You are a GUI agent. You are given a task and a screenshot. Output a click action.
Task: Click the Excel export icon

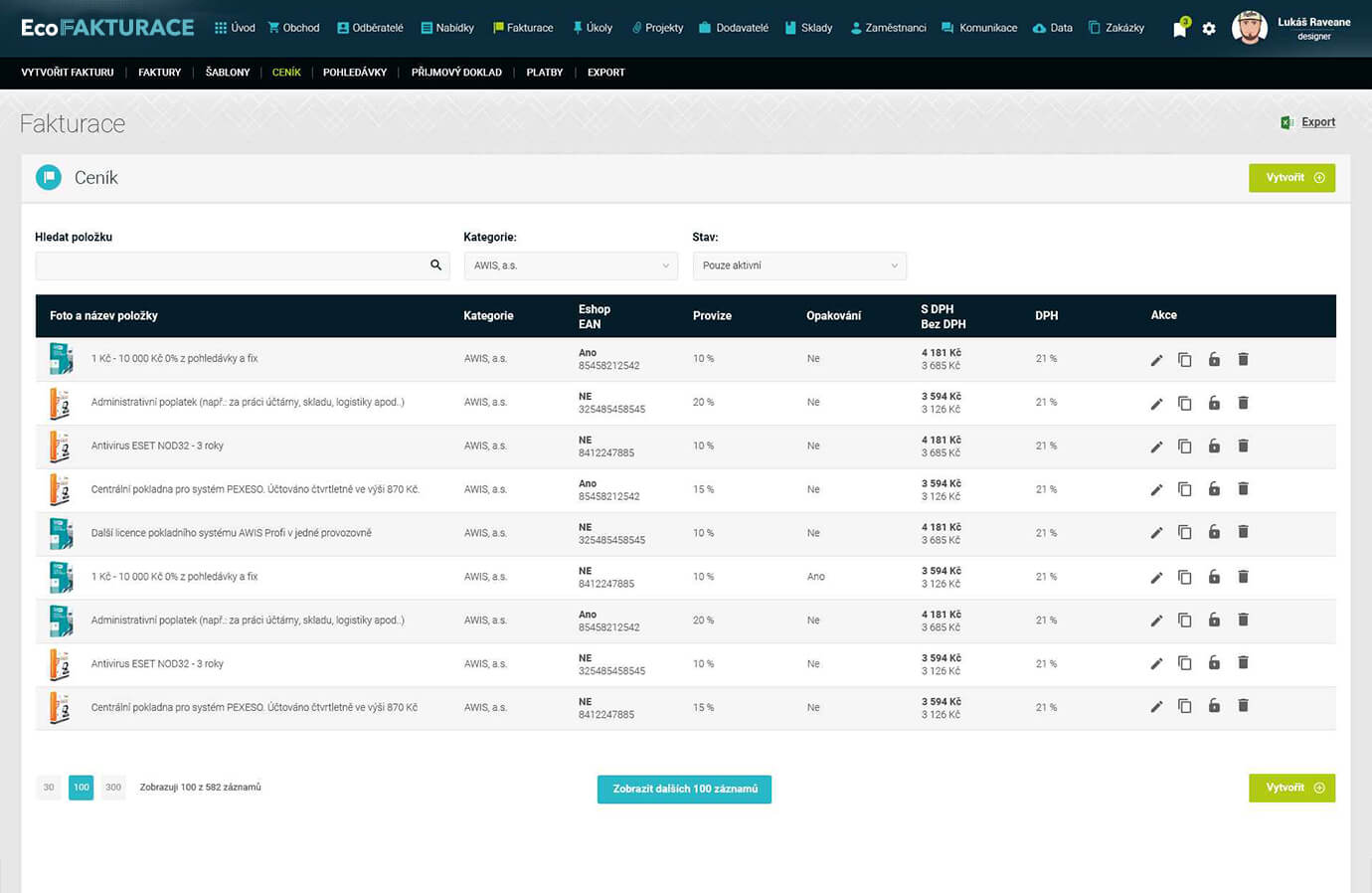click(1286, 122)
